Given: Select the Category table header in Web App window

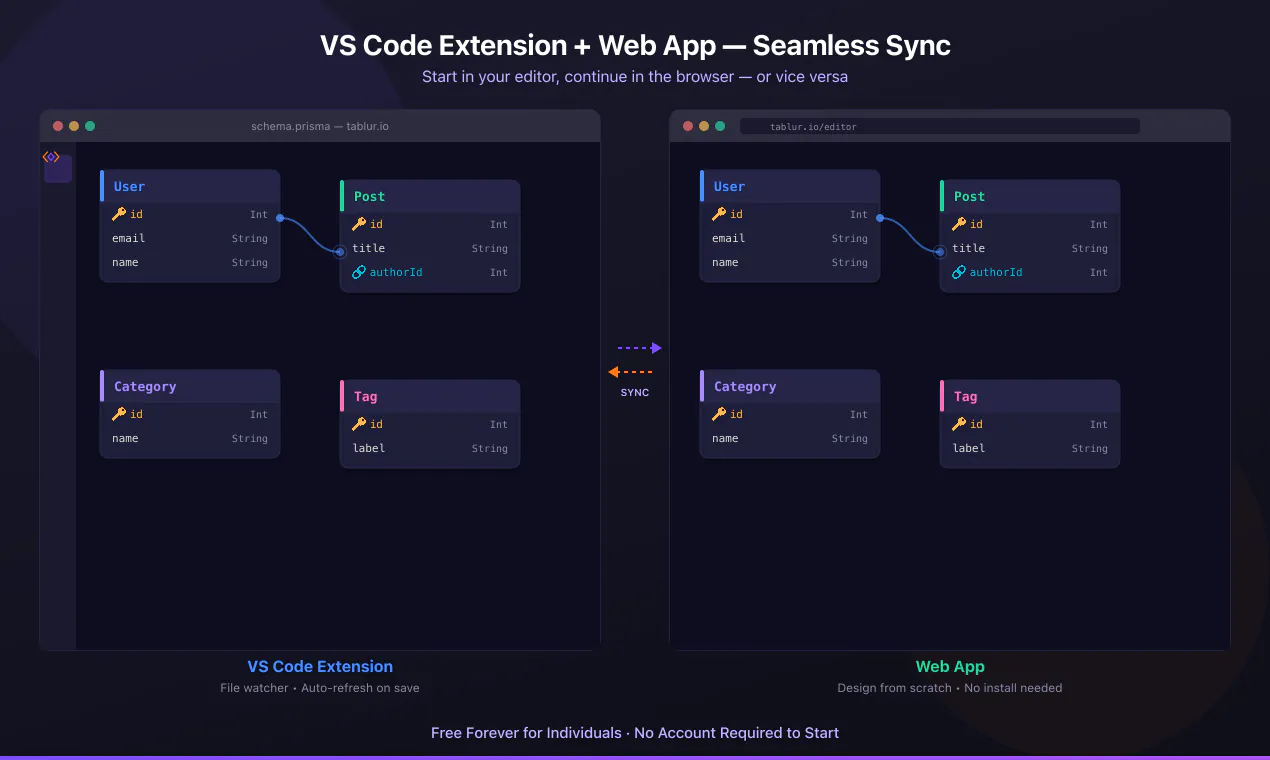Looking at the screenshot, I should (x=790, y=386).
